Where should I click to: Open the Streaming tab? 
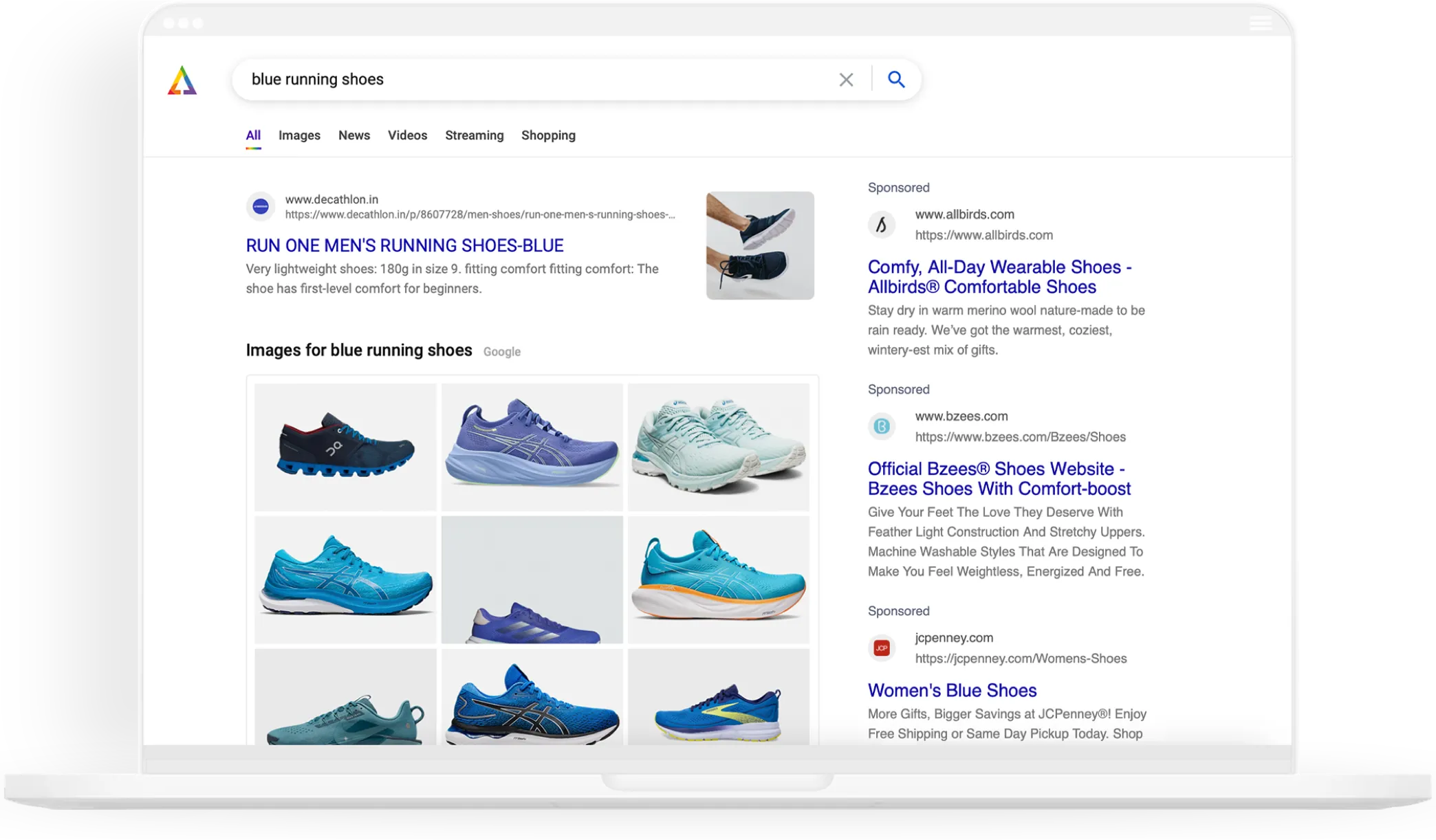(x=474, y=135)
